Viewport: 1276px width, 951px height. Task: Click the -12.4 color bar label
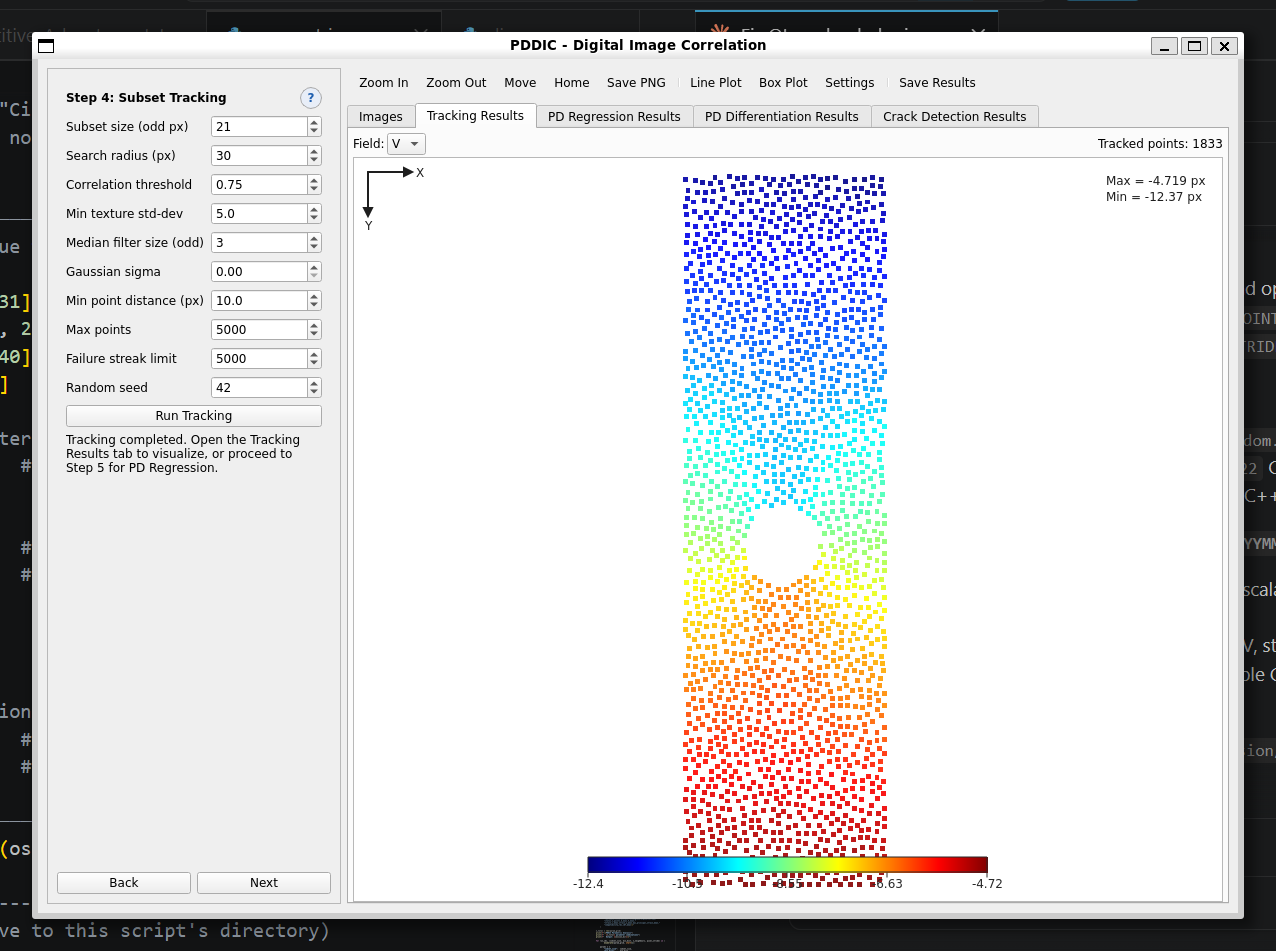(x=588, y=884)
